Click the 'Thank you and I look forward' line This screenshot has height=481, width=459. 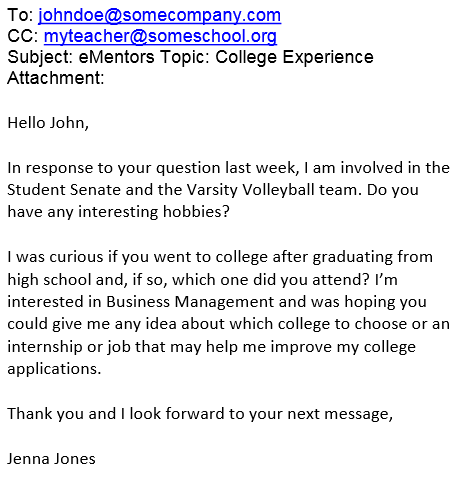[200, 414]
